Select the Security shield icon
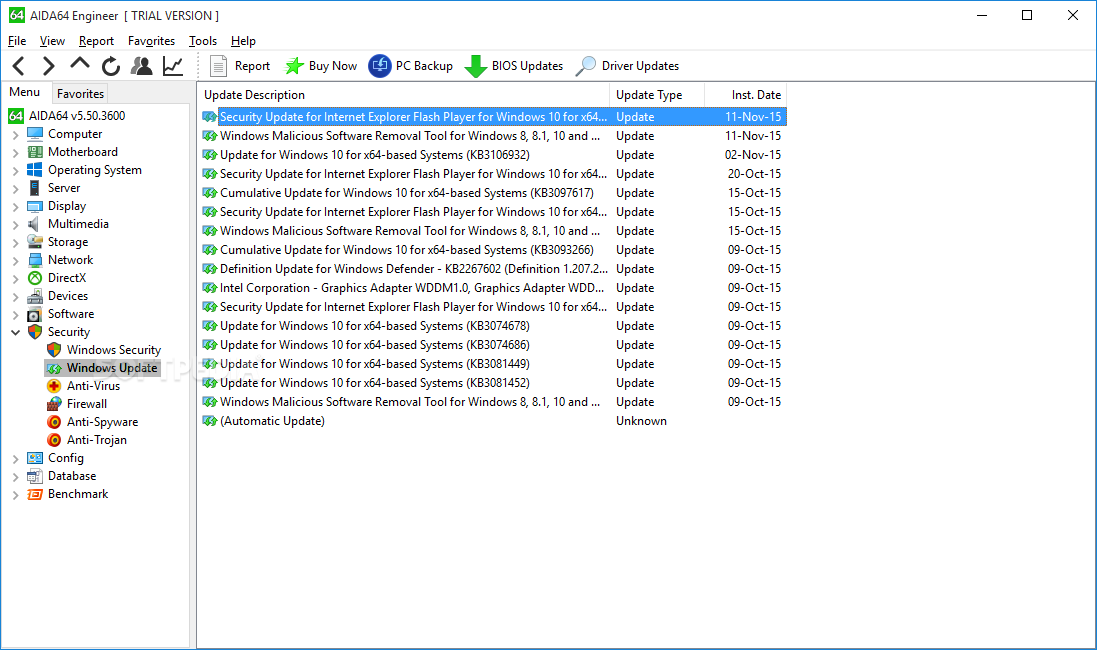The width and height of the screenshot is (1097, 650). click(34, 332)
